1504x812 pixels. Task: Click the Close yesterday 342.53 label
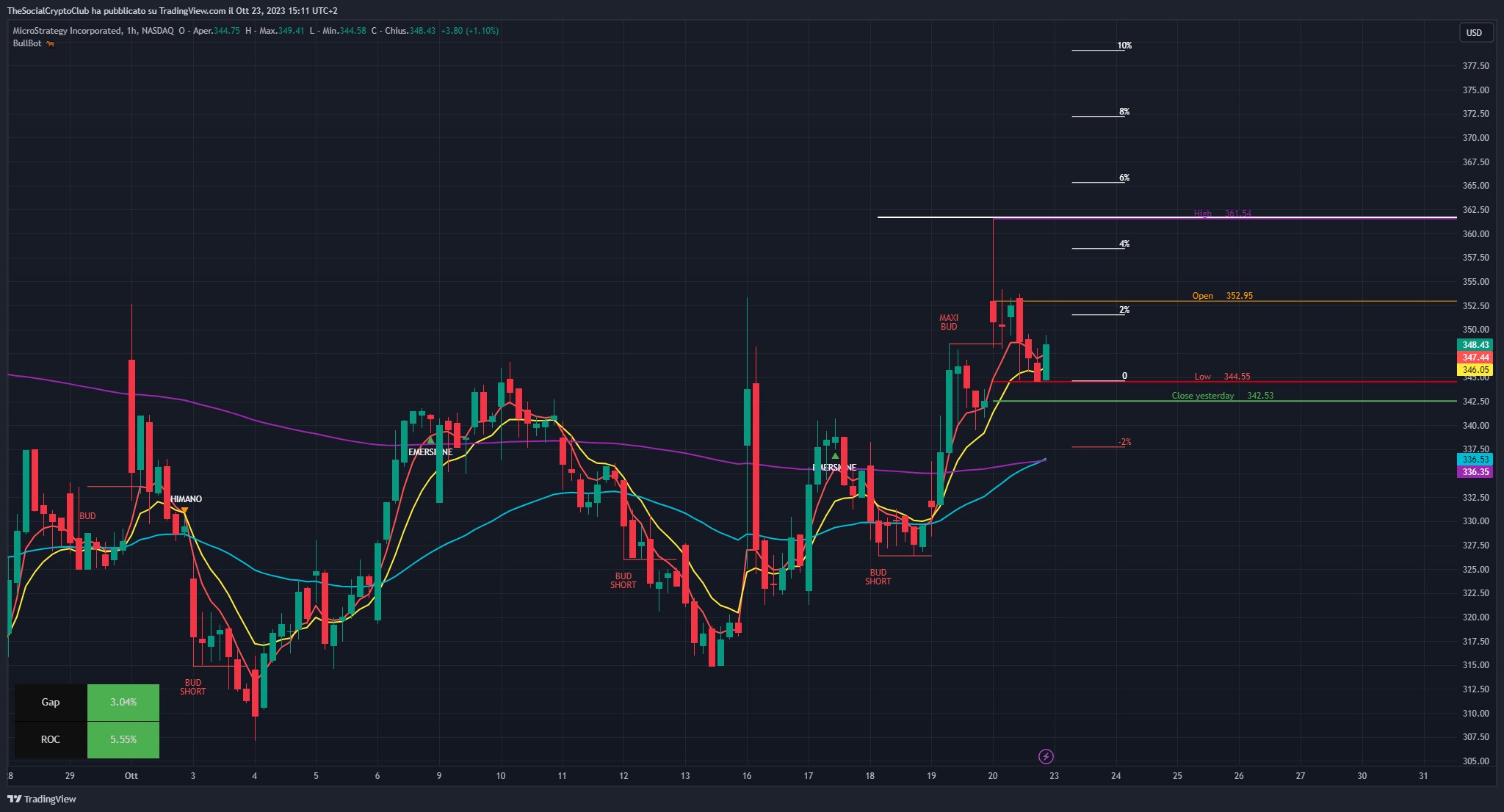pos(1222,396)
